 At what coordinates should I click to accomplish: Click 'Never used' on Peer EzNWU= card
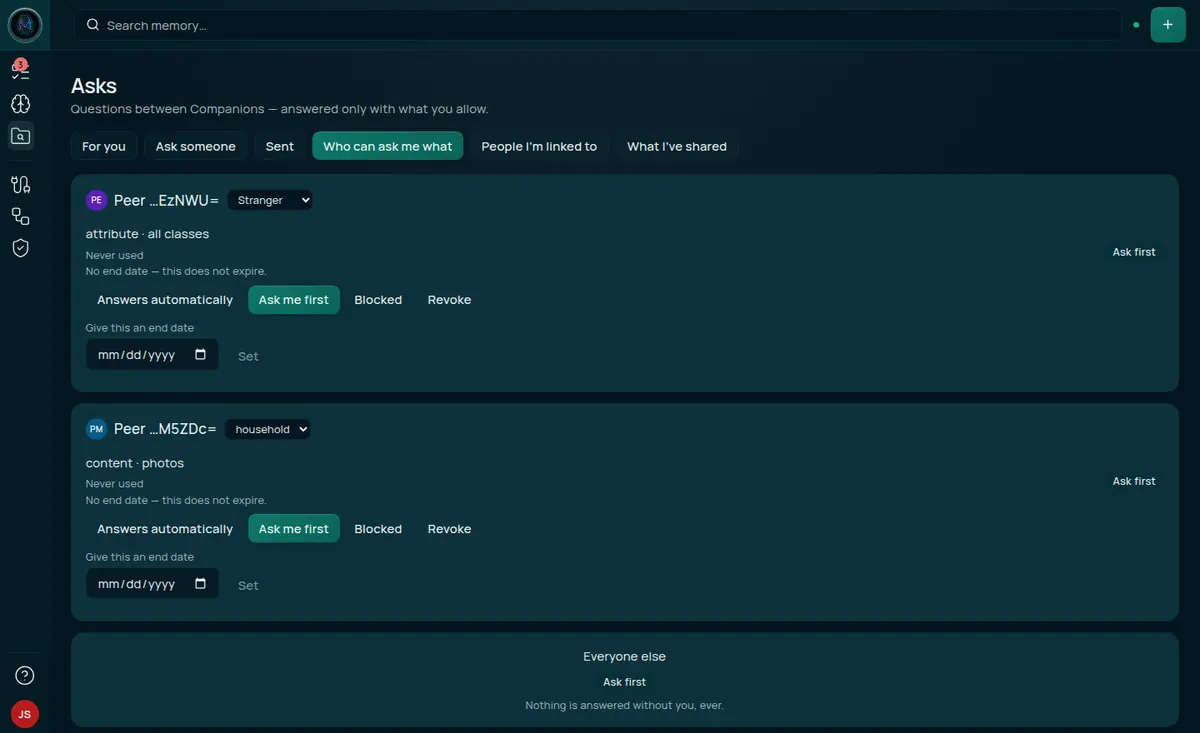[115, 256]
